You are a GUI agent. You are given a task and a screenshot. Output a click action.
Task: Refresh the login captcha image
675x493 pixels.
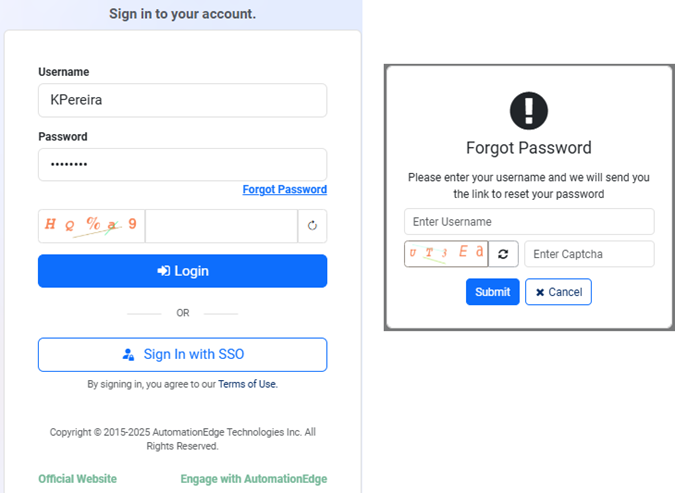pos(312,226)
